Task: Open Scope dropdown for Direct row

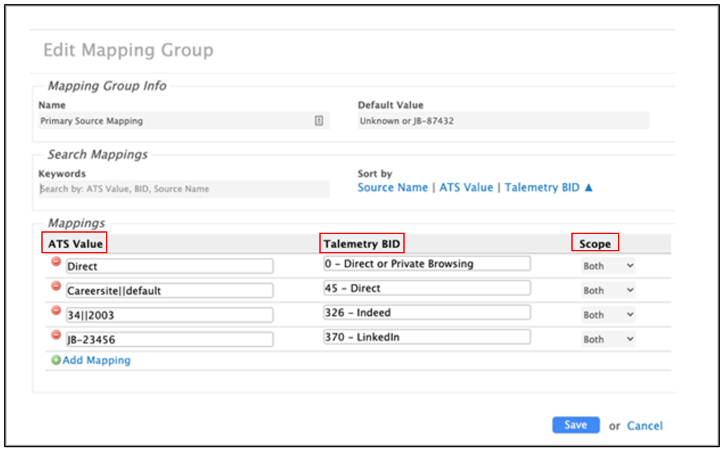Action: point(608,266)
